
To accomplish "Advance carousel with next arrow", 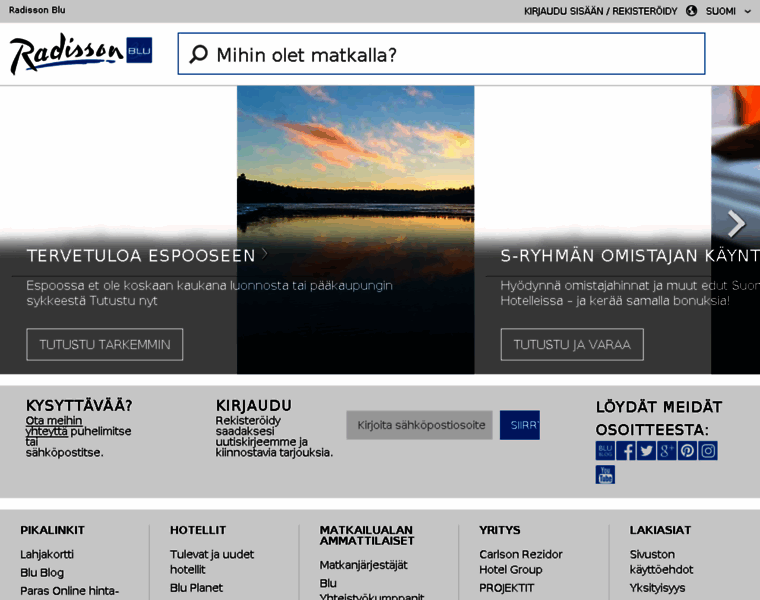I will pyautogui.click(x=736, y=223).
